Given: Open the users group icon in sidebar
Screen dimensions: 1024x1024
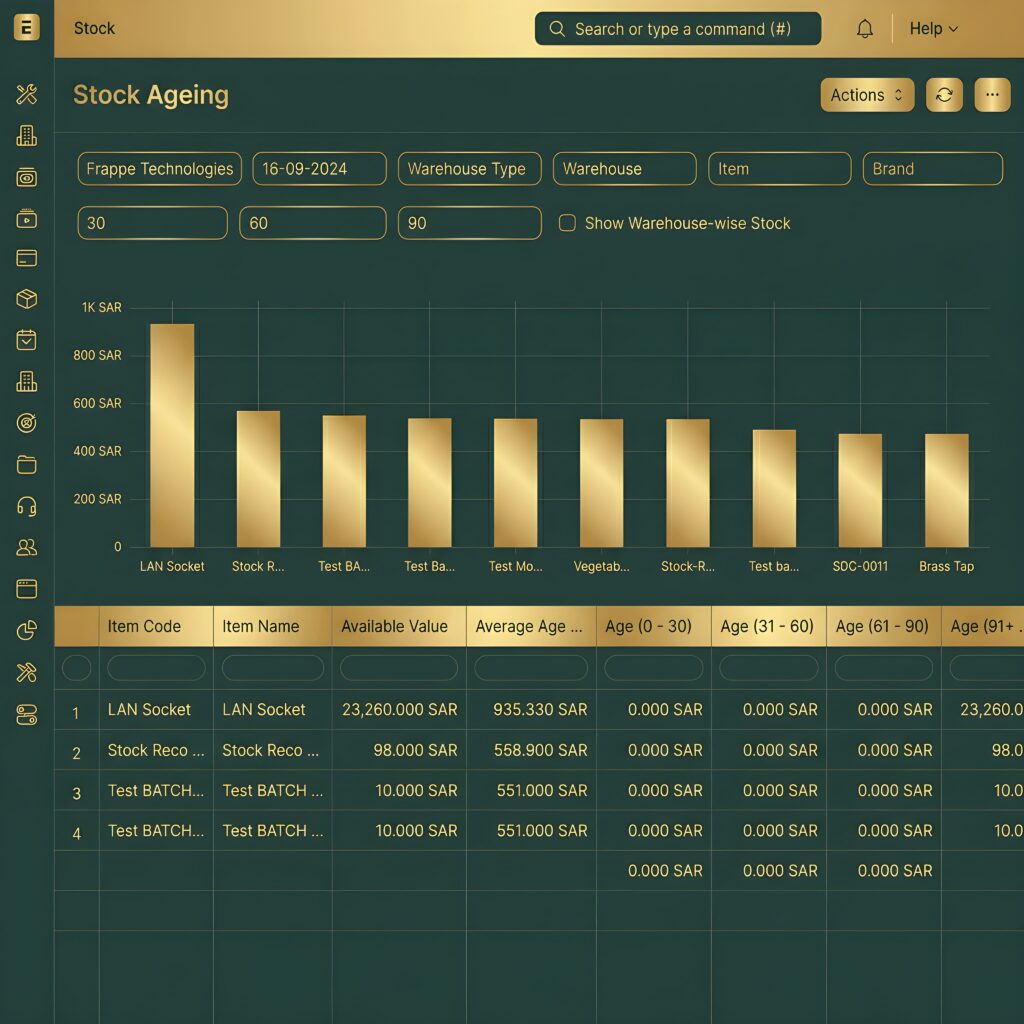Looking at the screenshot, I should pos(27,547).
